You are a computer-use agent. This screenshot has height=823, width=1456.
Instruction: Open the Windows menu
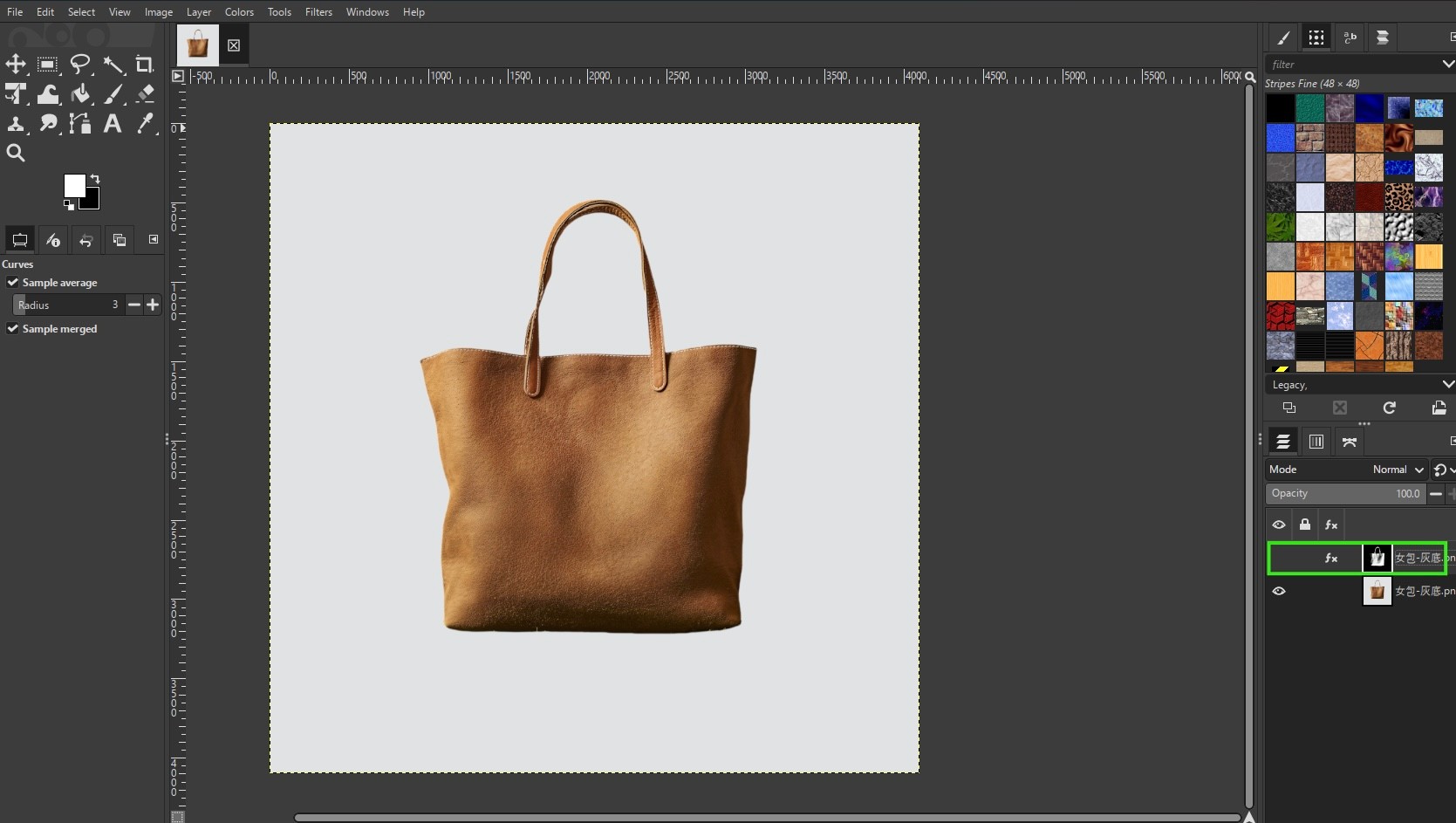click(x=367, y=12)
